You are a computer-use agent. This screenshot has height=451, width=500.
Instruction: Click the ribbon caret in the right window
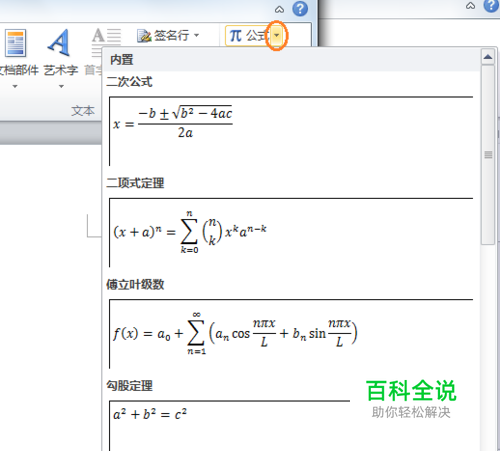pyautogui.click(x=470, y=6)
